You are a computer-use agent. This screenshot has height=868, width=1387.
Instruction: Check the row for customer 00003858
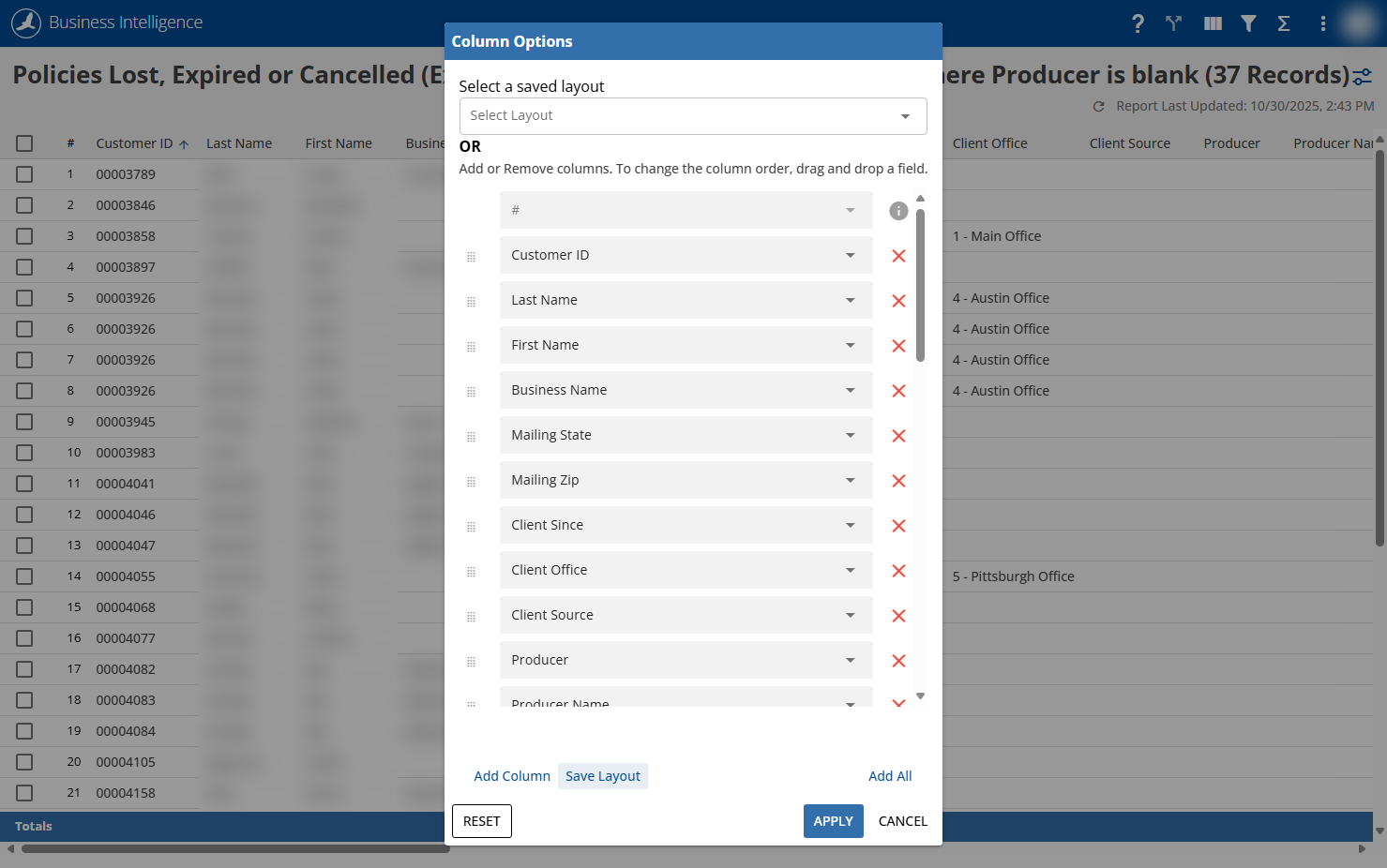click(24, 236)
